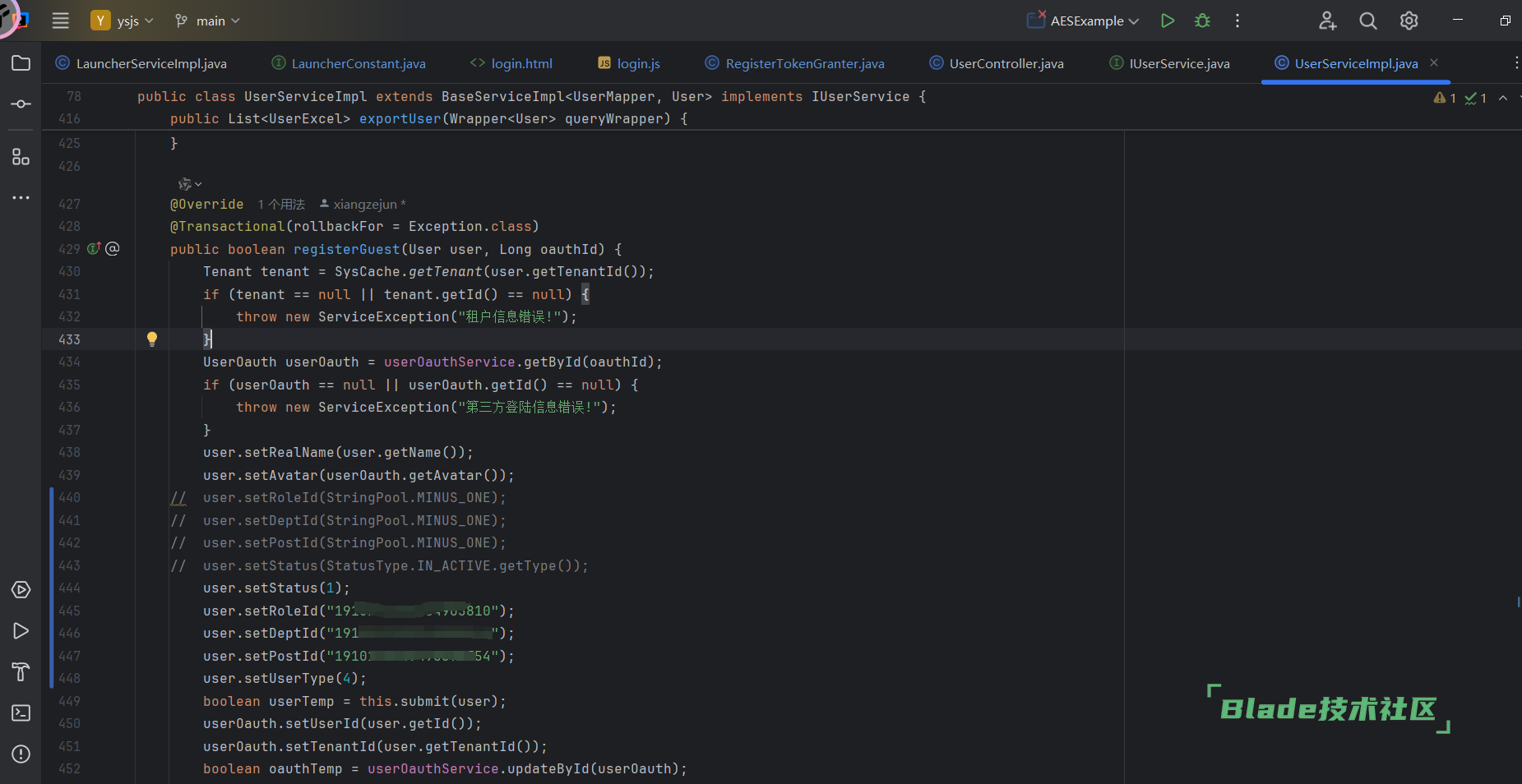
Task: Click author hint xiangzejun
Action: [363, 204]
